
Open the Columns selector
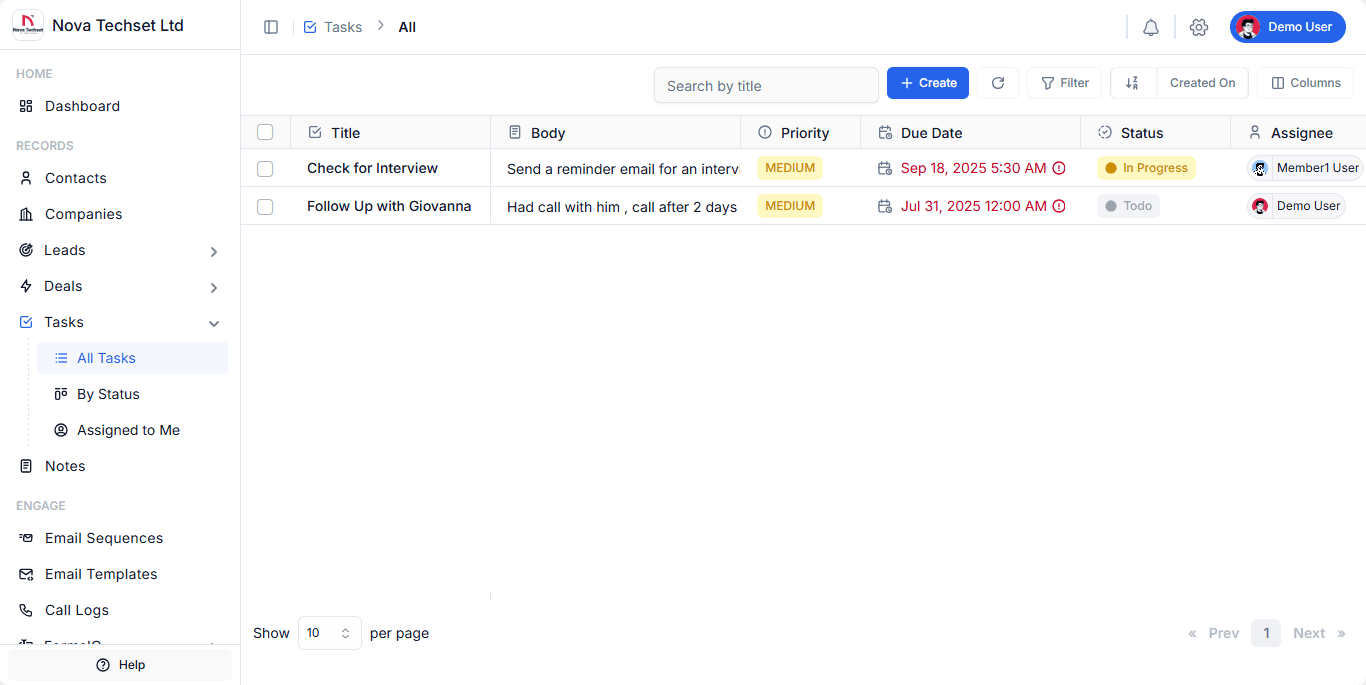click(1305, 83)
